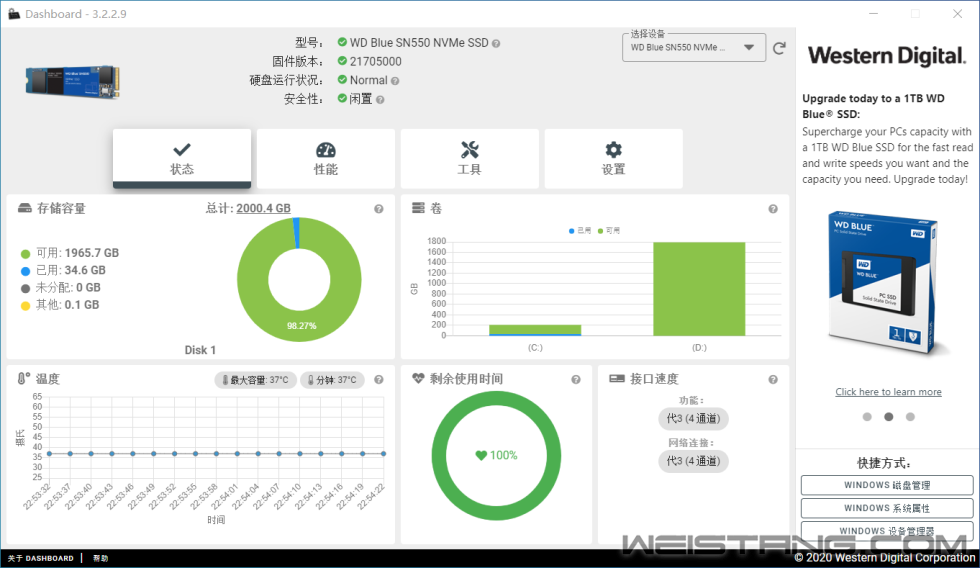
Task: Click the storage capacity drive icon
Action: click(x=24, y=208)
